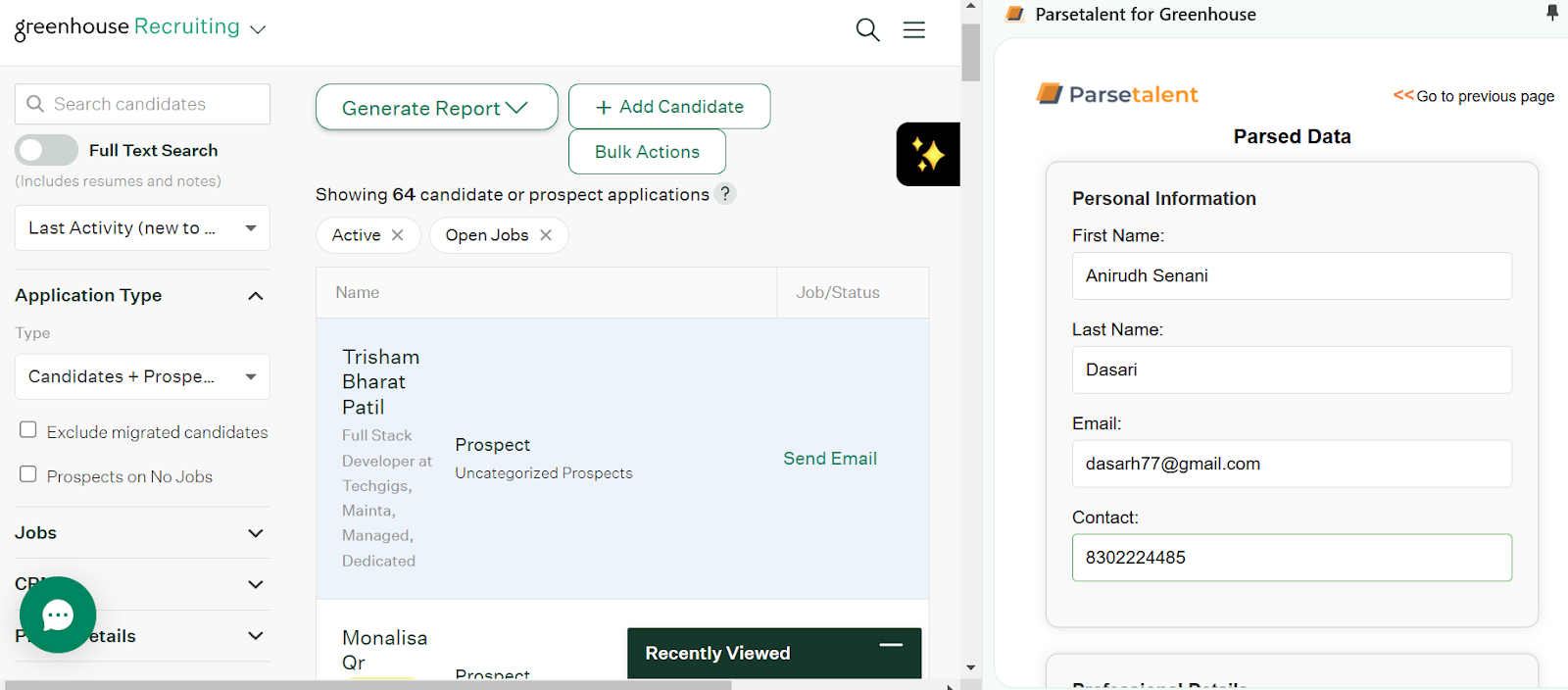Remove the Active filter chip

click(398, 235)
